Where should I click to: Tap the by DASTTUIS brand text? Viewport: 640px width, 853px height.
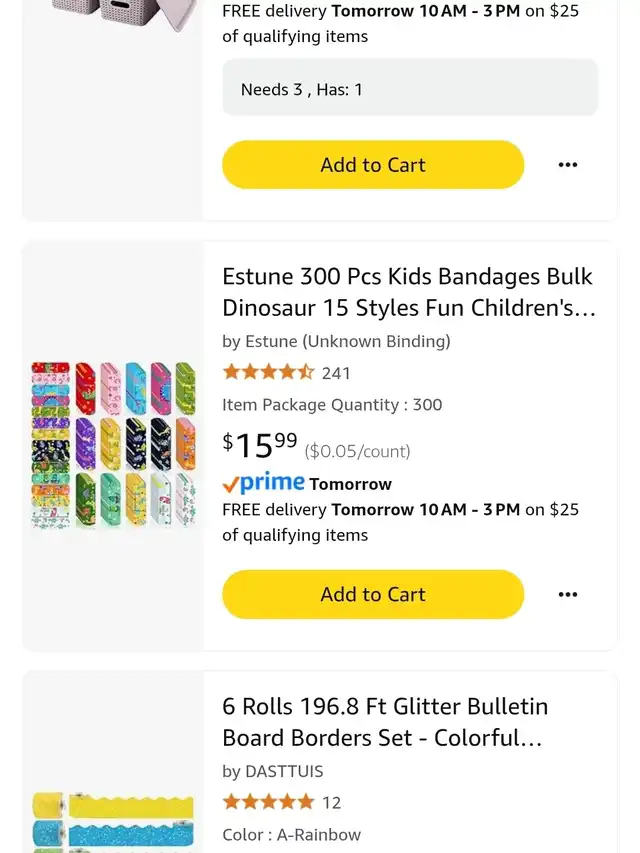(x=273, y=771)
